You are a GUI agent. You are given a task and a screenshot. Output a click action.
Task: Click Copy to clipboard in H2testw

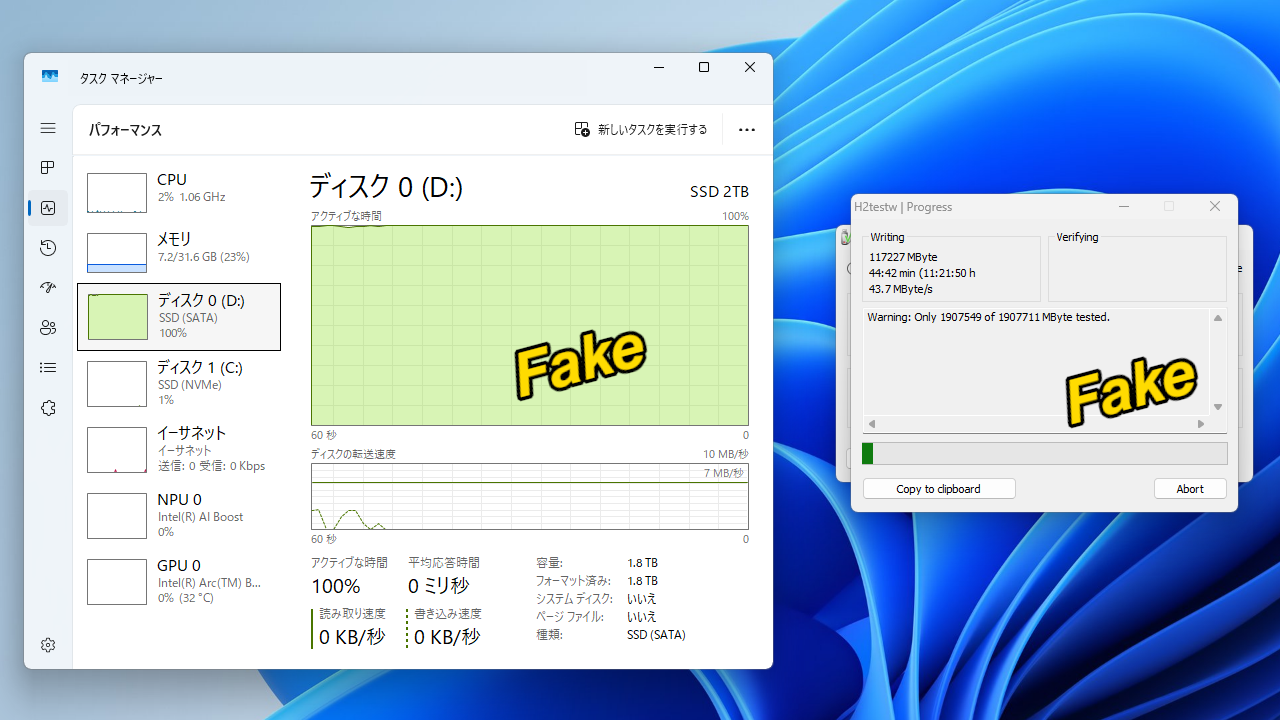coord(939,489)
